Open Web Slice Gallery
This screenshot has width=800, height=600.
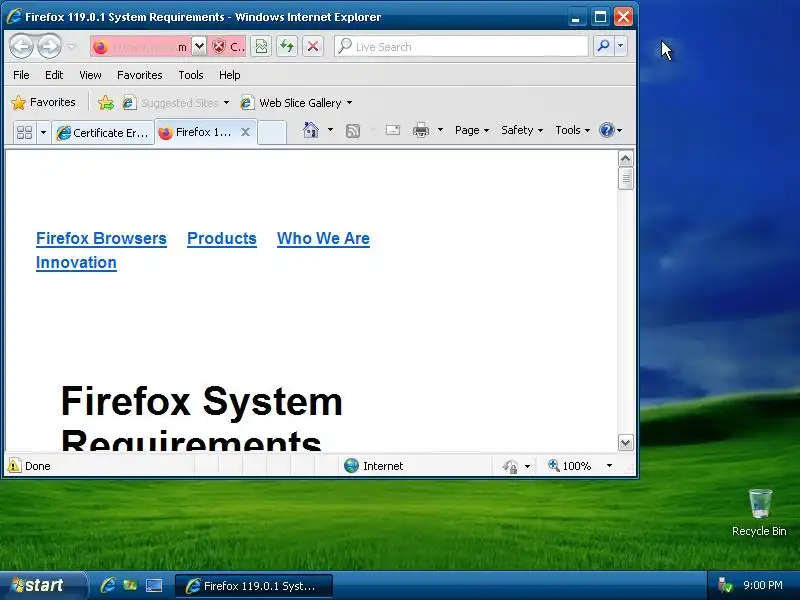(296, 103)
